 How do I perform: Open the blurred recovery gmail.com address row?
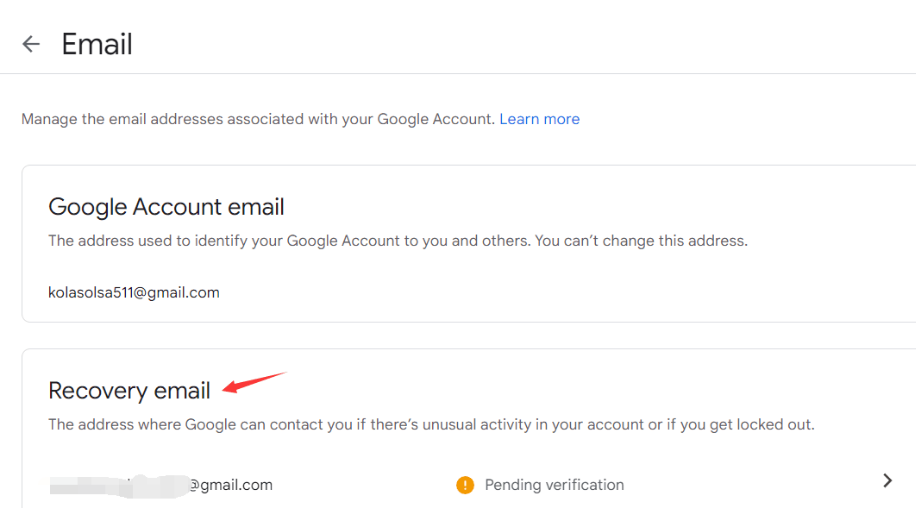coord(467,485)
